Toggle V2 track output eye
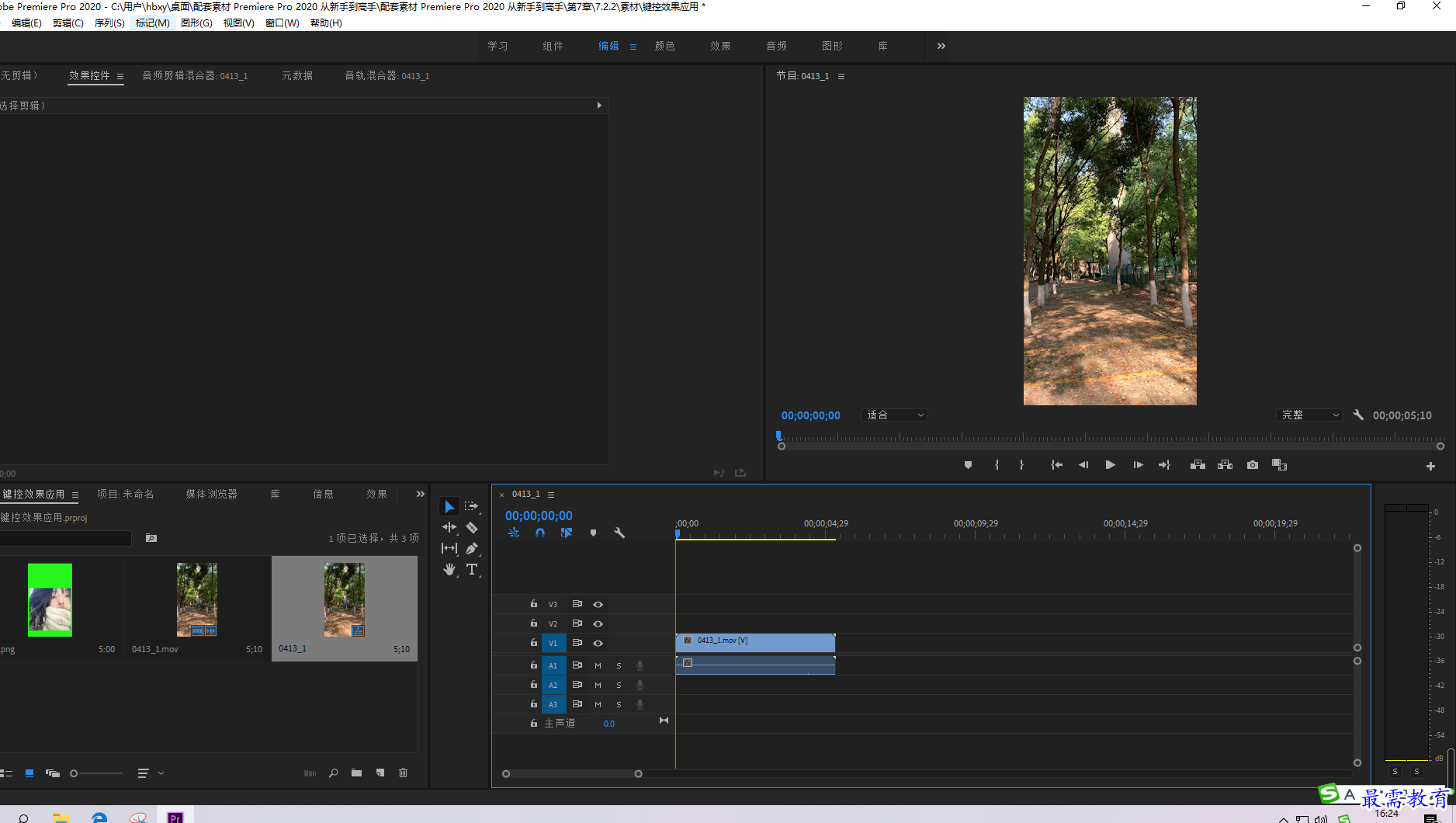The image size is (1456, 823). point(598,623)
